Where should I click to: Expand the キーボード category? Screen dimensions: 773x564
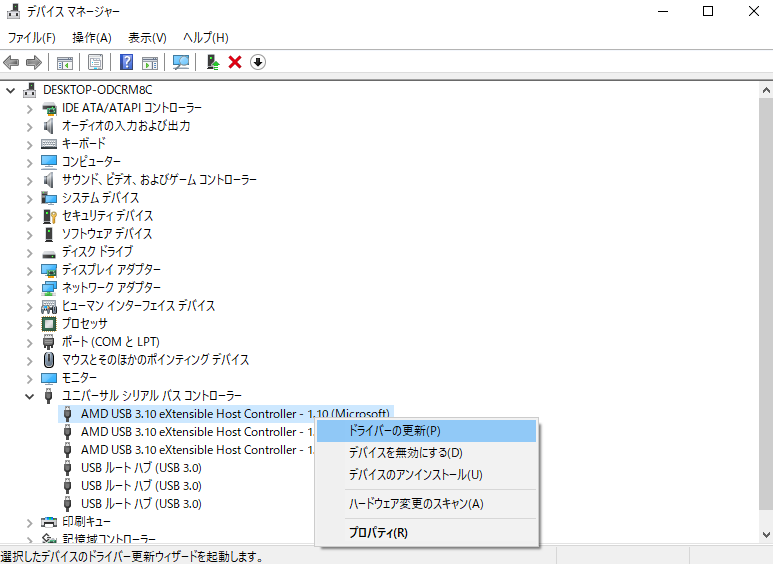point(30,144)
